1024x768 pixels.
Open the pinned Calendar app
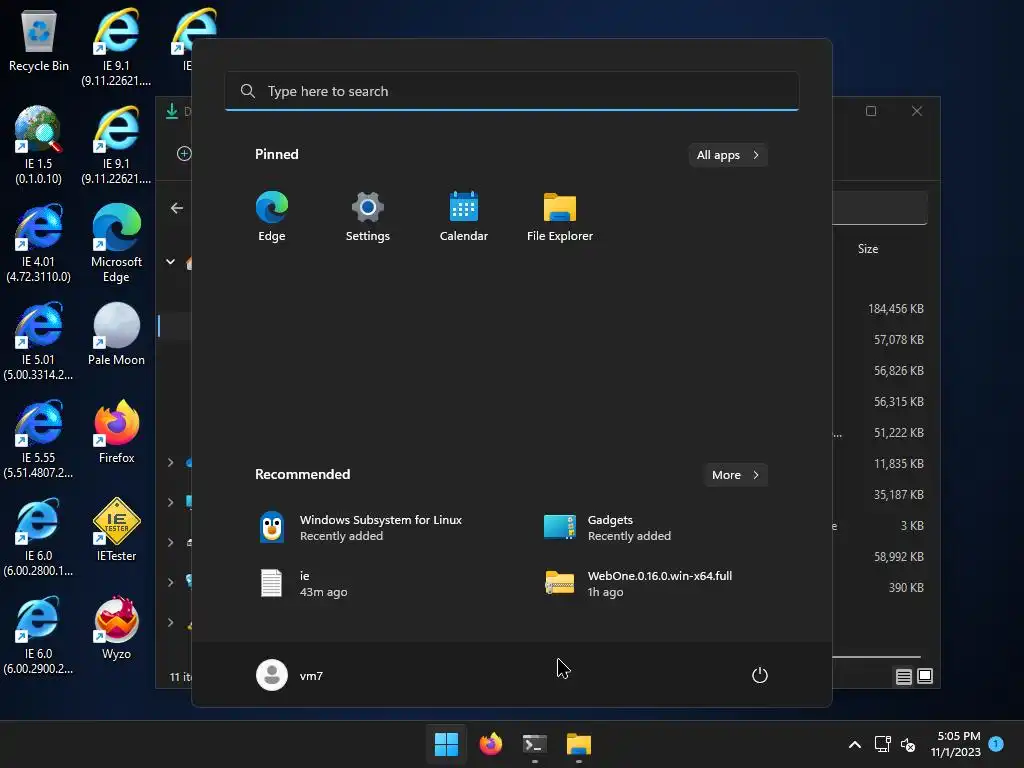click(x=464, y=217)
